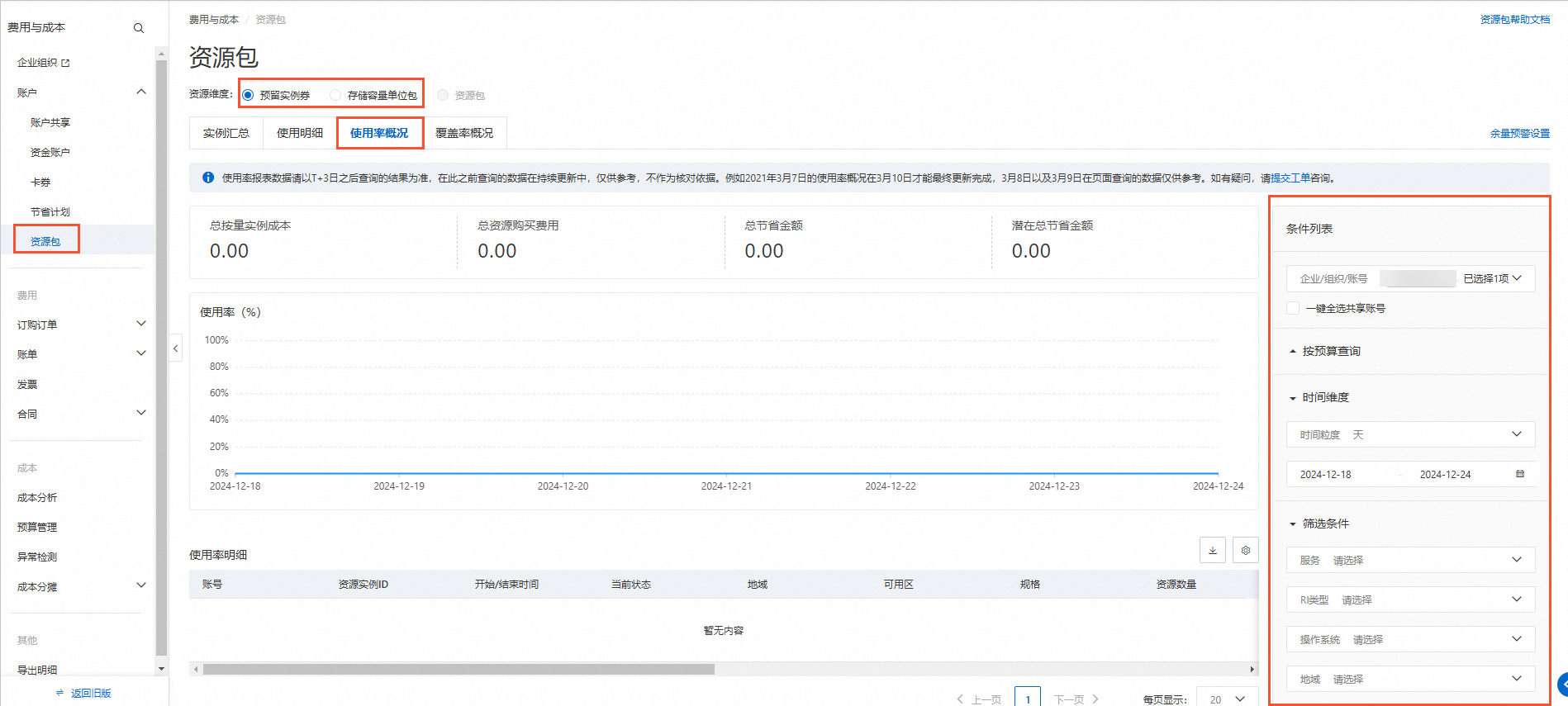
Task: Click the 提交工单 link in the notice
Action: 1290,178
